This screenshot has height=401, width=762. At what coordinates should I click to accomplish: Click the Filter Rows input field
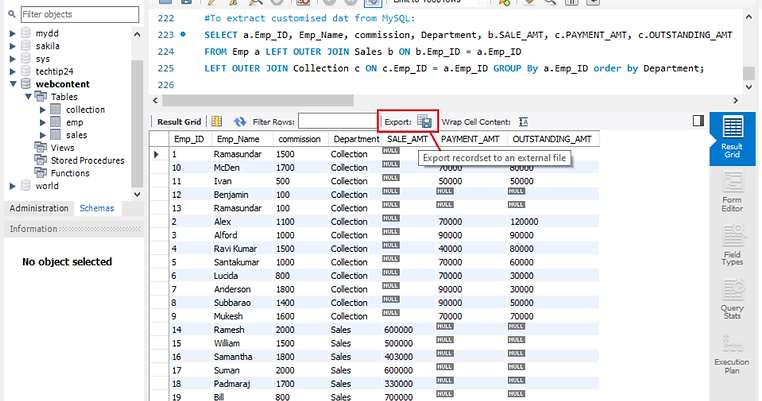pyautogui.click(x=337, y=121)
